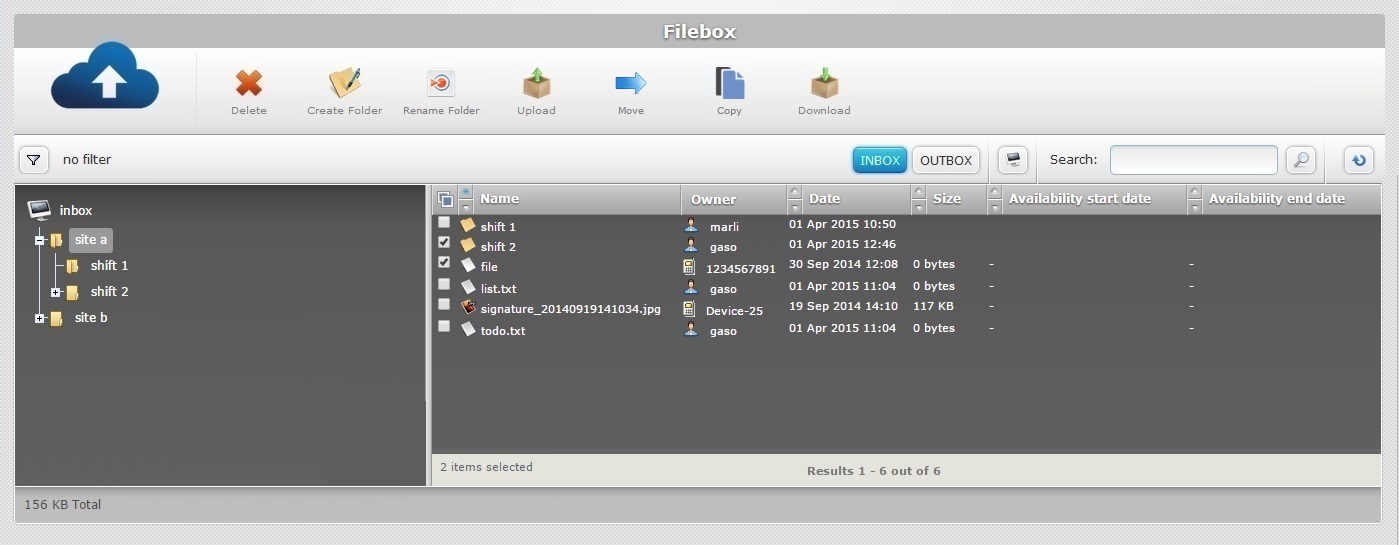Click the Upload box icon
1399x545 pixels.
(x=537, y=83)
